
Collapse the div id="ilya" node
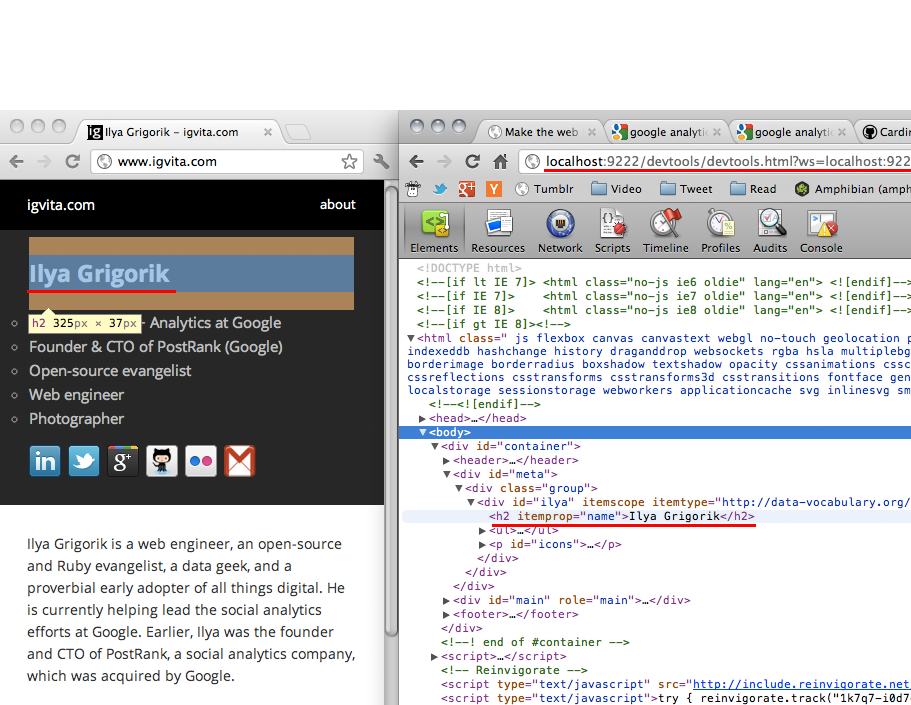click(x=471, y=502)
